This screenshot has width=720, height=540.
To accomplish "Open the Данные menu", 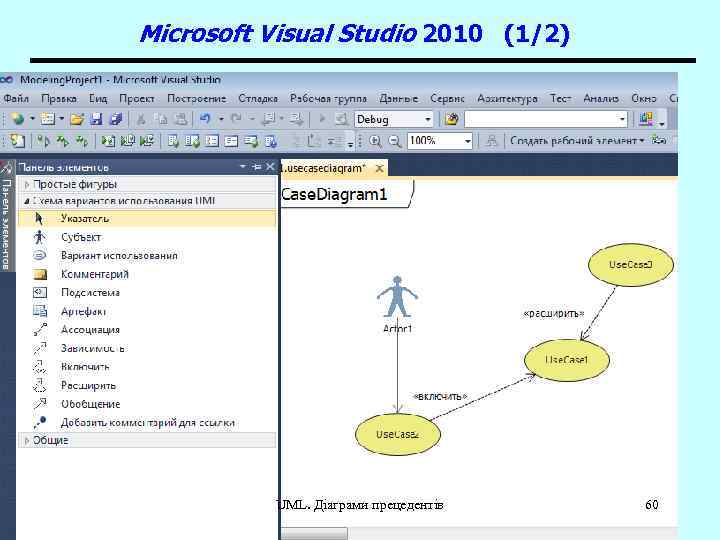I will (x=399, y=99).
